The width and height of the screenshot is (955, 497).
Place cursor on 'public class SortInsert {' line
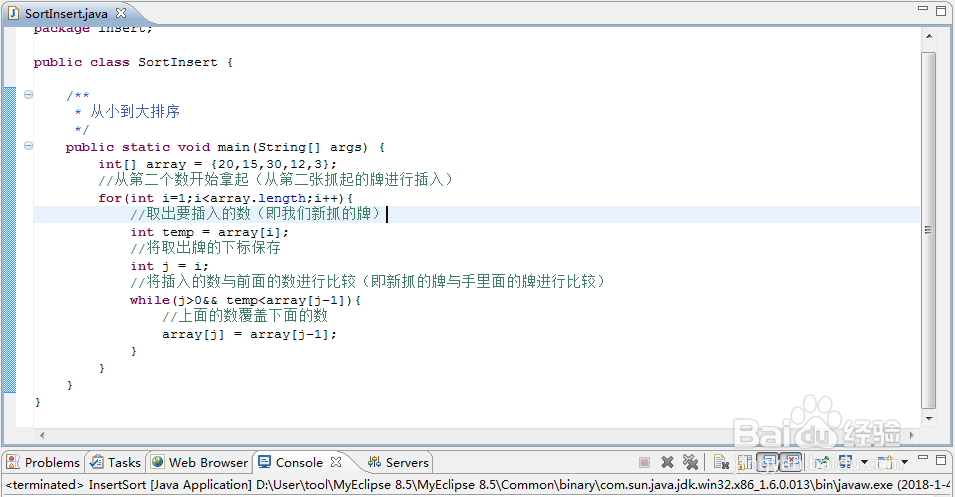pyautogui.click(x=133, y=62)
